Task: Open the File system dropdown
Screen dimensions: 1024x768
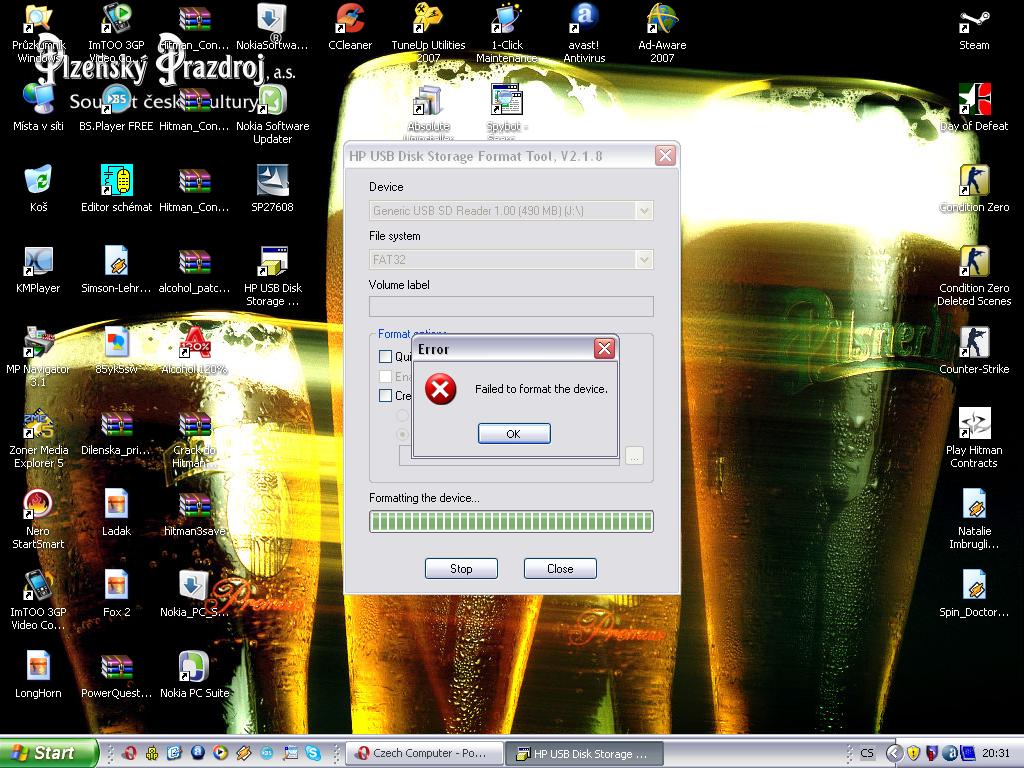Action: click(644, 260)
